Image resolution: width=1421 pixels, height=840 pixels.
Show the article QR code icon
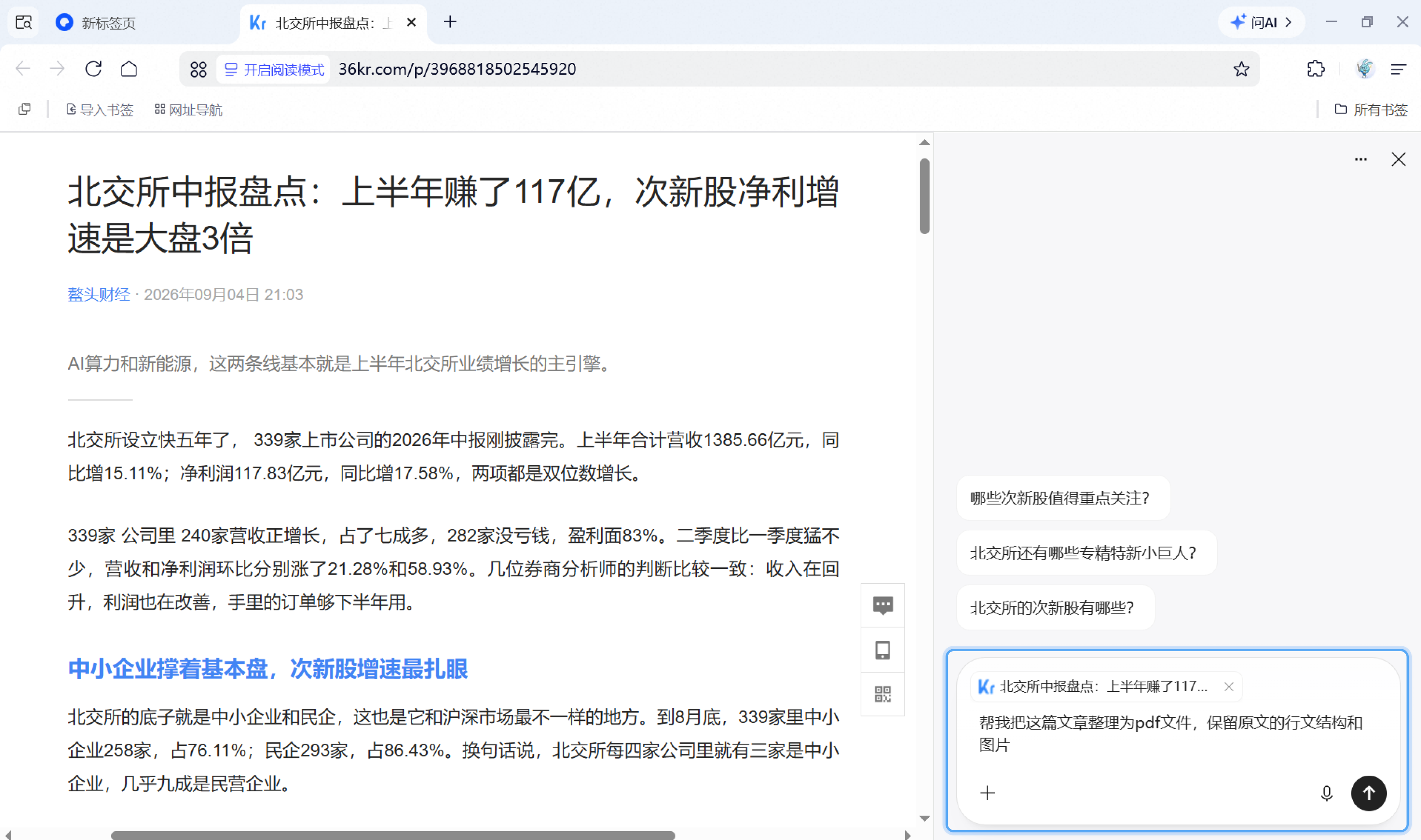883,694
